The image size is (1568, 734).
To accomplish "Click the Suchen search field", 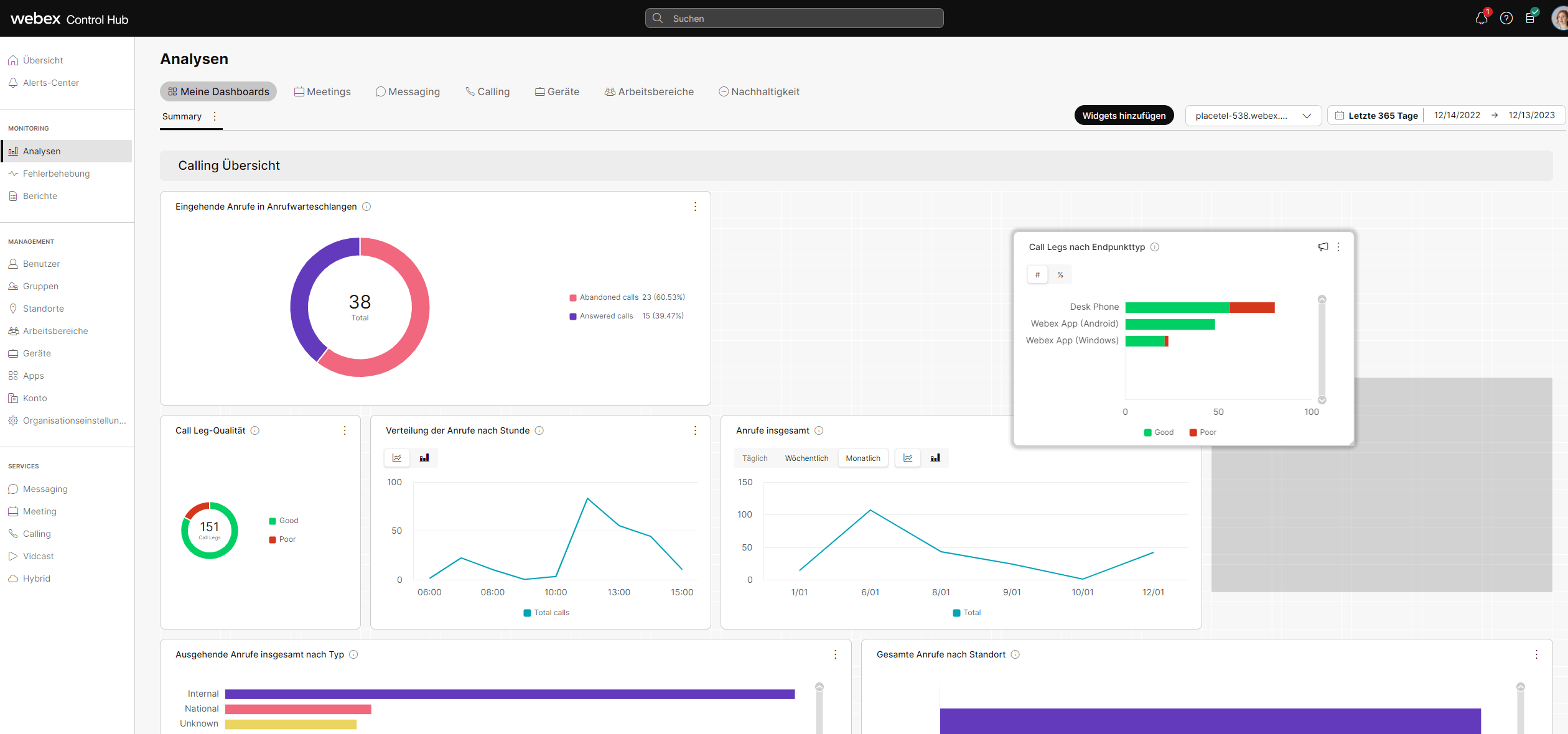I will tap(794, 19).
